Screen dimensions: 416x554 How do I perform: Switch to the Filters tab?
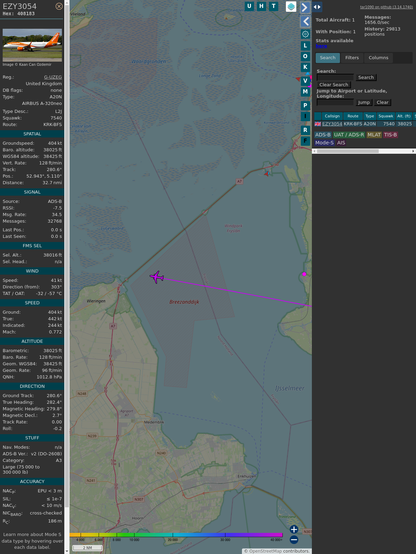point(352,58)
